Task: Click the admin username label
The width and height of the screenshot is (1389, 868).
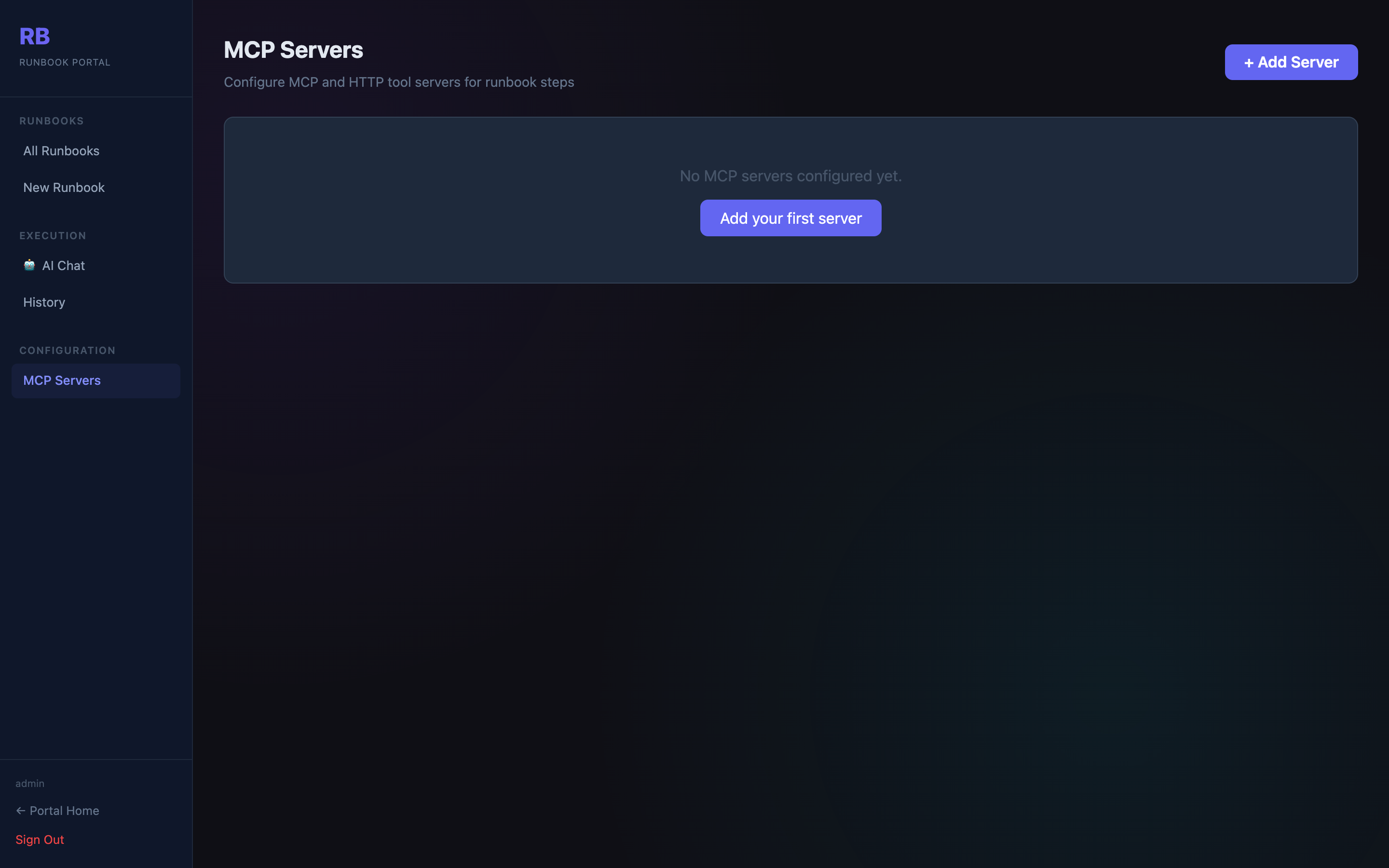Action: [30, 783]
